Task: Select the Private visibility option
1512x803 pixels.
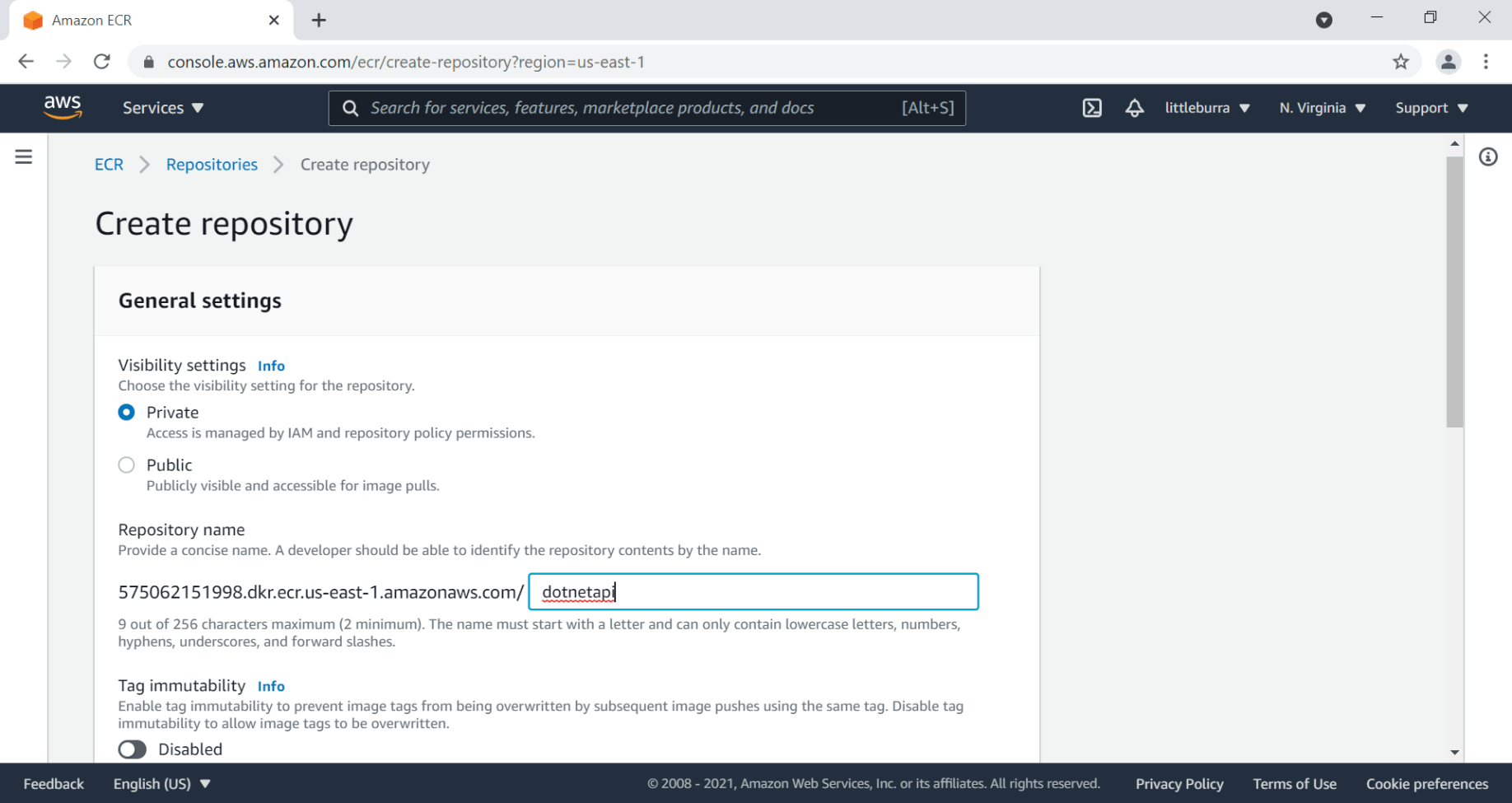Action: (127, 413)
